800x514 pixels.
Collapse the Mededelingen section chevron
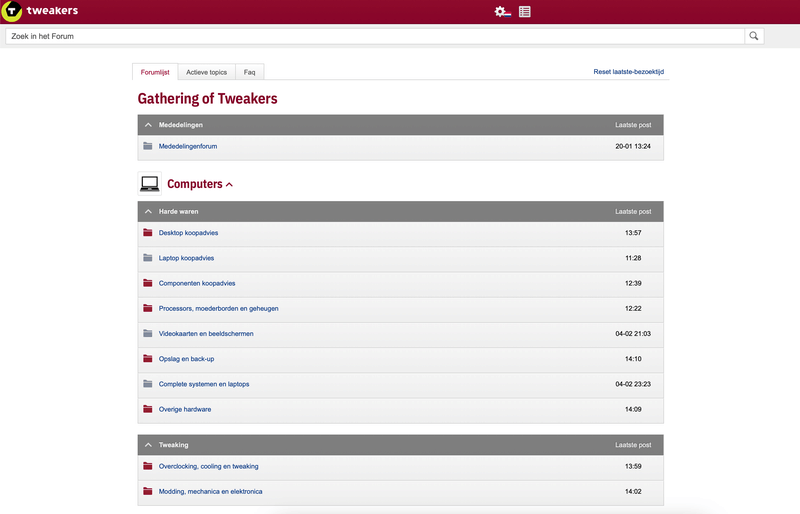coord(148,125)
